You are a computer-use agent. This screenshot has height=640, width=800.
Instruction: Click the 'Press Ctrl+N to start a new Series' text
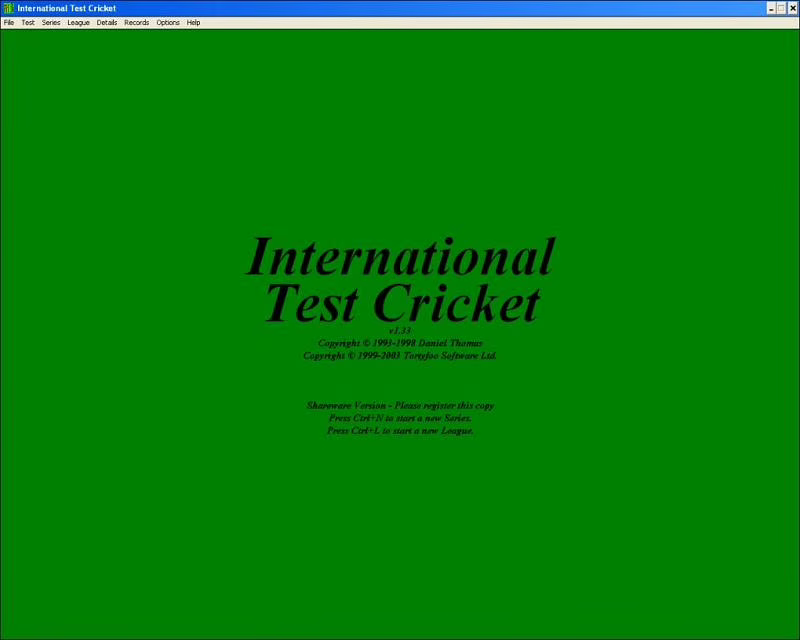pyautogui.click(x=400, y=418)
